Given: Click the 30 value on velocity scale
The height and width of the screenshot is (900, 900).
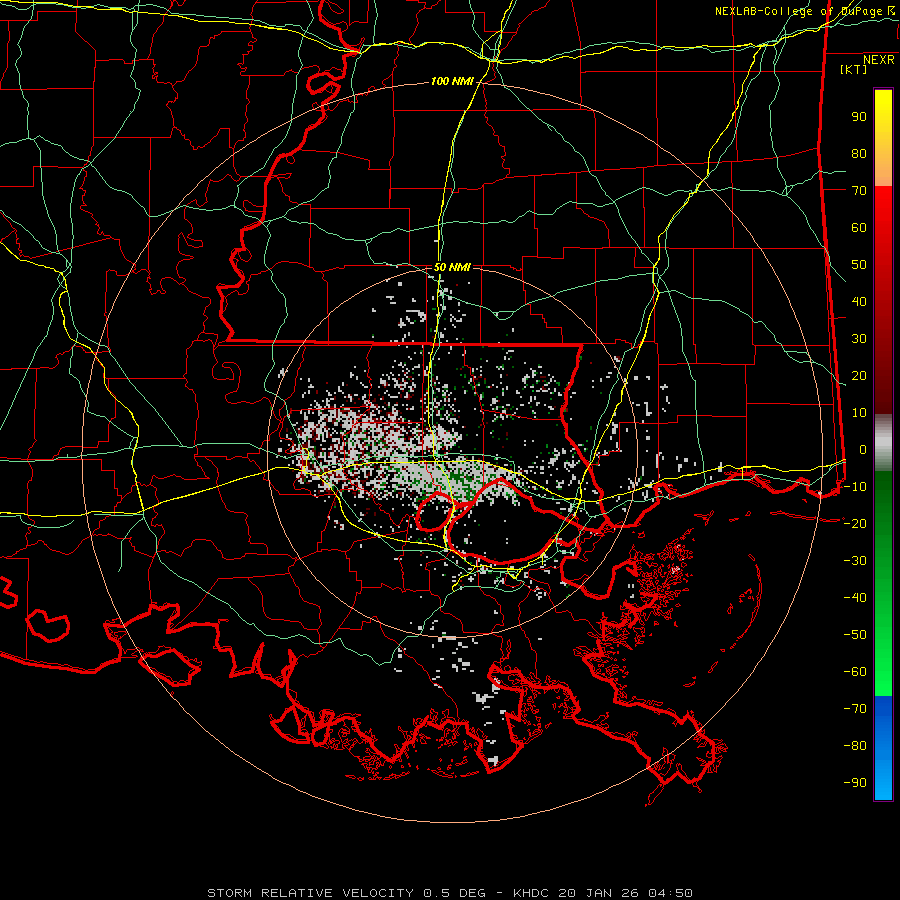Looking at the screenshot, I should [859, 339].
